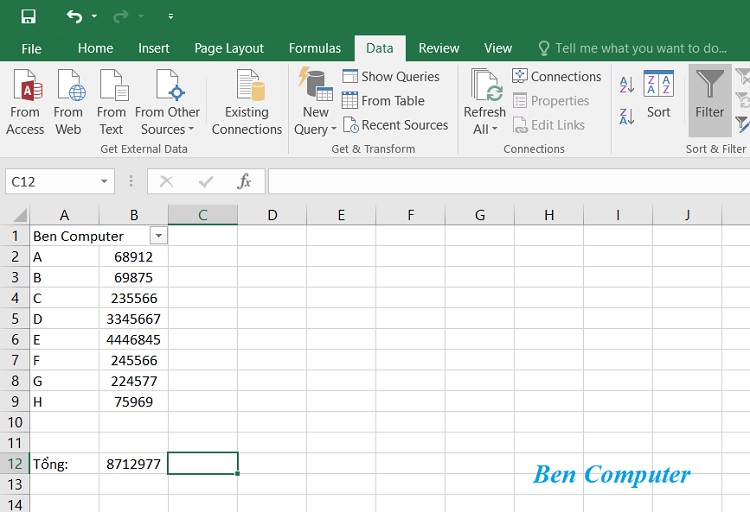The width and height of the screenshot is (750, 512).
Task: Select column H header
Action: click(x=549, y=215)
